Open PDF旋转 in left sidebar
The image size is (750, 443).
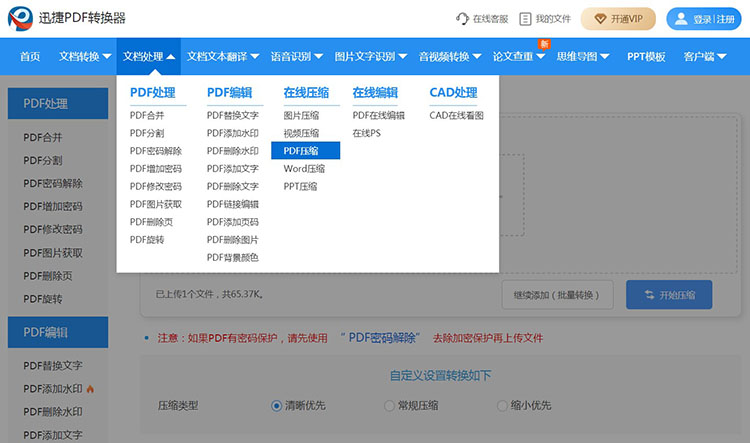43,299
